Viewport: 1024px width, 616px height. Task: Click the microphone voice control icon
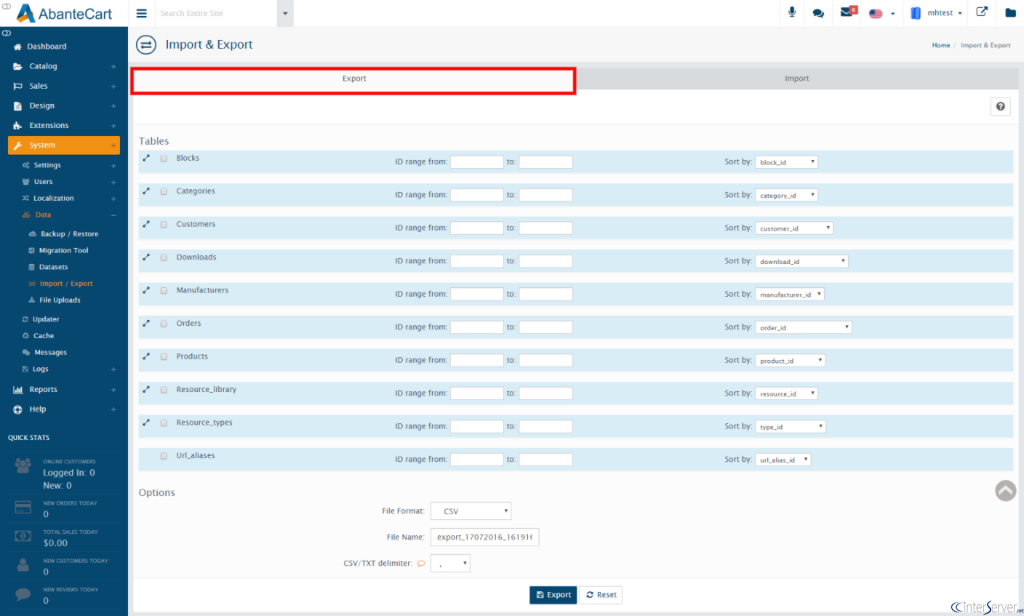tap(792, 12)
